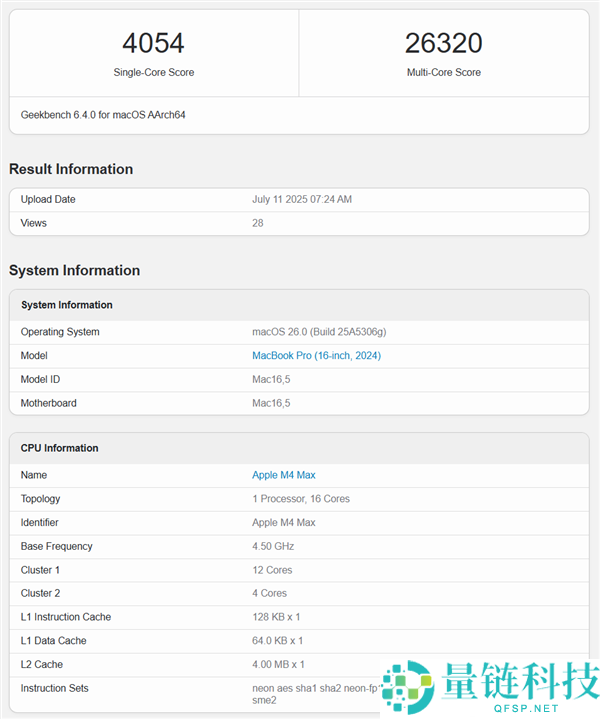Open the MacBook Pro (16-inch, 2024) model link

tap(316, 356)
